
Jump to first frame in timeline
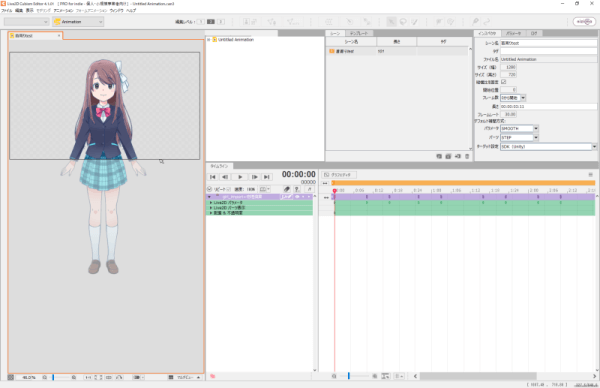point(213,177)
